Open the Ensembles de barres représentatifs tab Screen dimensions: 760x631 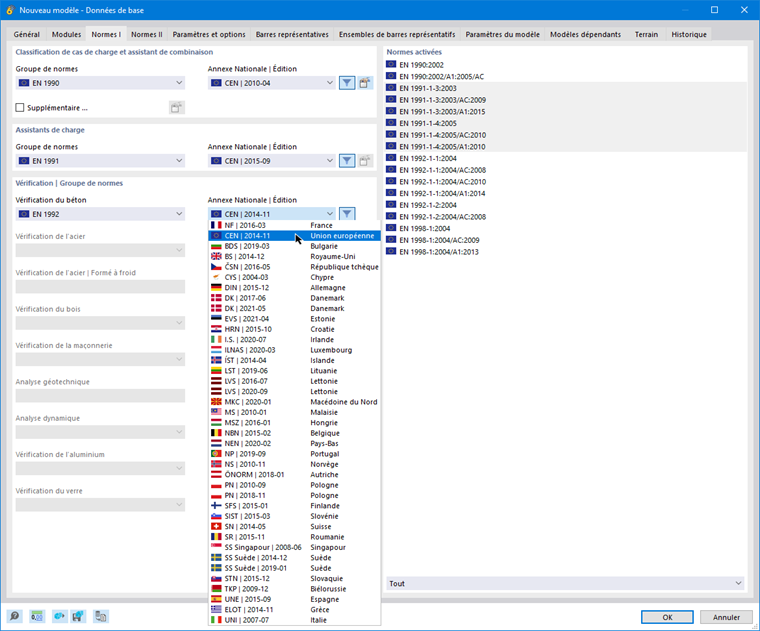[397, 34]
